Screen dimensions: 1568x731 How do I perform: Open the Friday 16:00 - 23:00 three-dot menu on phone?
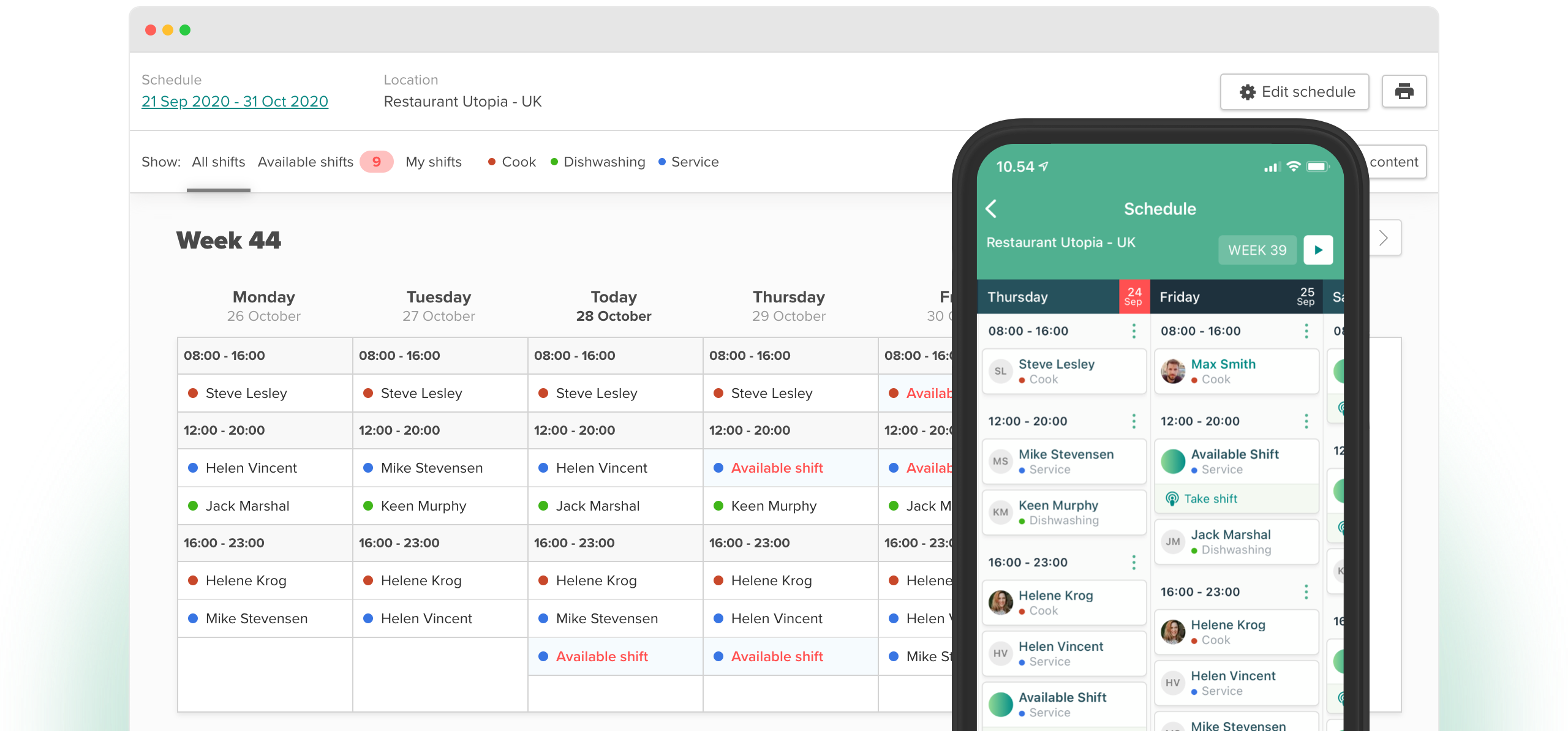tap(1306, 592)
